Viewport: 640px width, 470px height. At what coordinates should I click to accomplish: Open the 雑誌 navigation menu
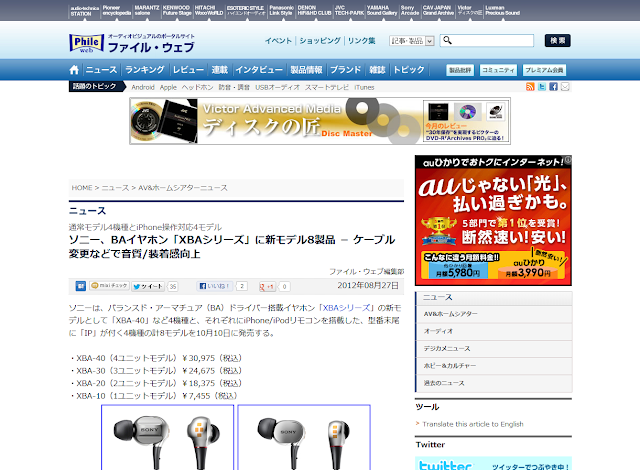coord(377,70)
